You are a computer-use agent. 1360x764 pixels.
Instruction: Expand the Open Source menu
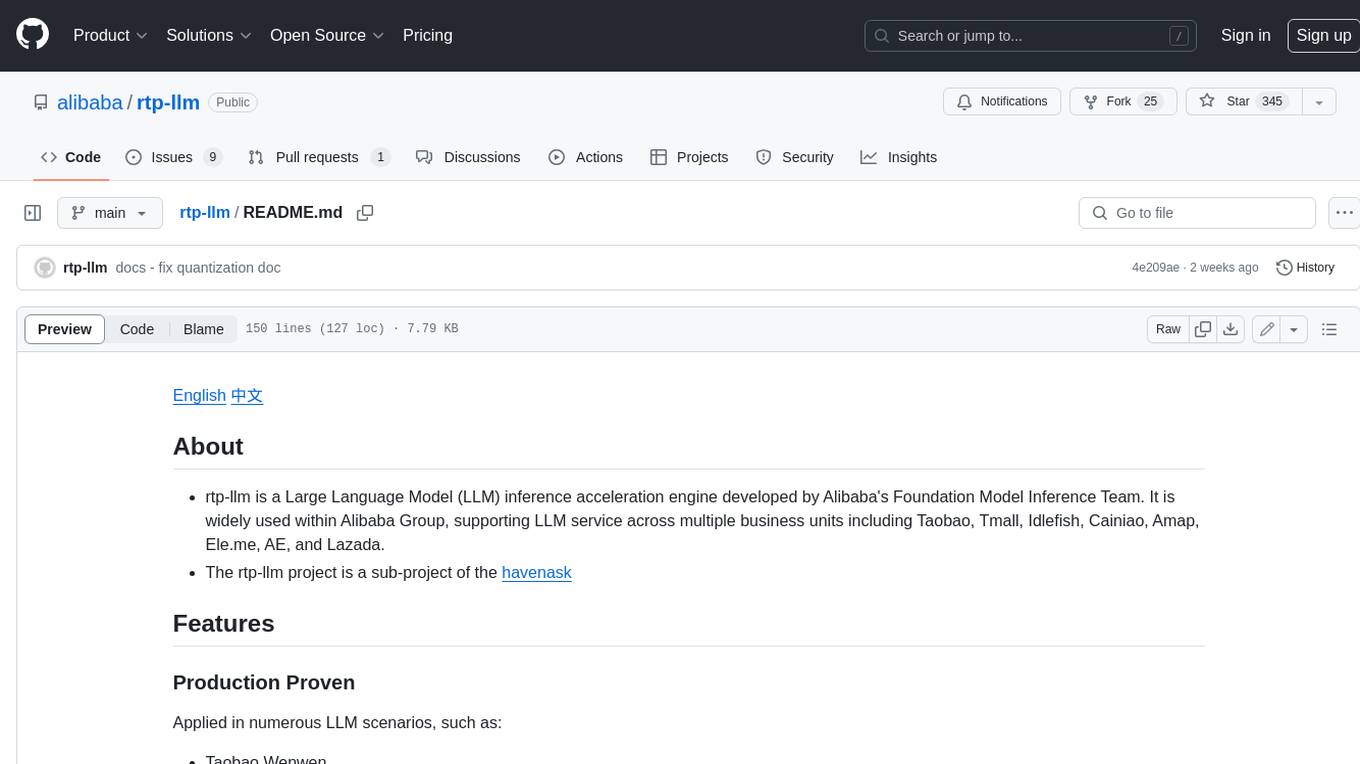click(x=327, y=35)
